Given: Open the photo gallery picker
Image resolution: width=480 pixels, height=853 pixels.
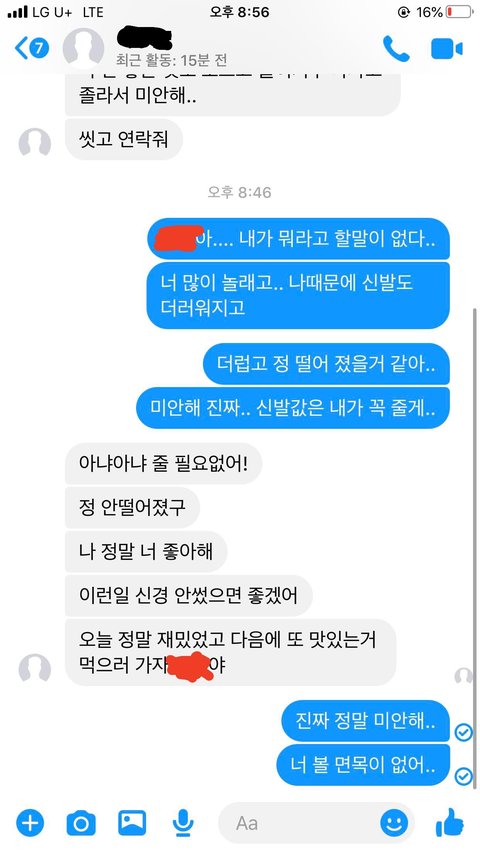Looking at the screenshot, I should point(132,823).
